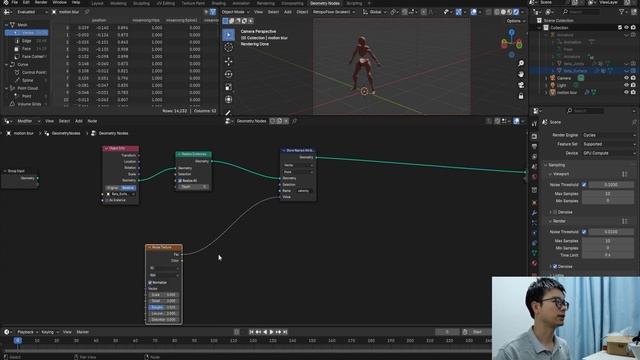This screenshot has height=360, width=640.
Task: Select the Cursor tool in viewport toolbar
Action: (229, 47)
